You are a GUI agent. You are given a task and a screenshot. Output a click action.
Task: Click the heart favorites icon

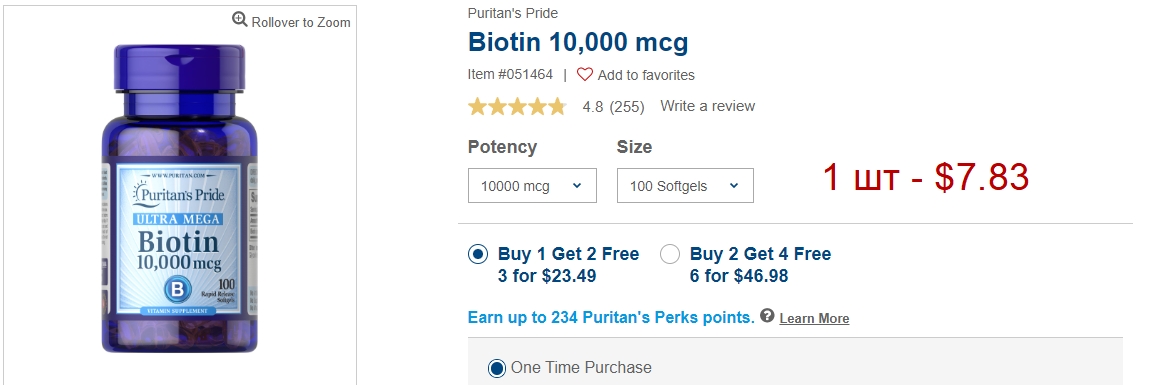584,75
